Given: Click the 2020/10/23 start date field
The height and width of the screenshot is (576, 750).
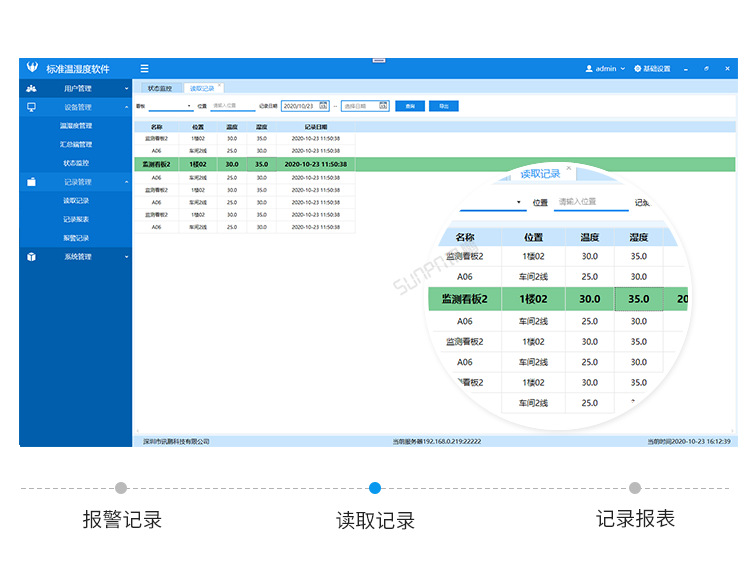Looking at the screenshot, I should click(x=305, y=106).
